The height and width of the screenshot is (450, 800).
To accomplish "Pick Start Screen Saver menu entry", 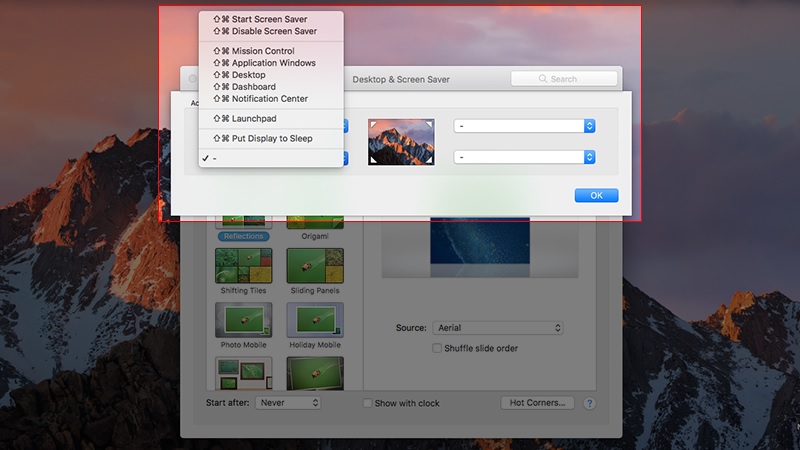I will 269,19.
